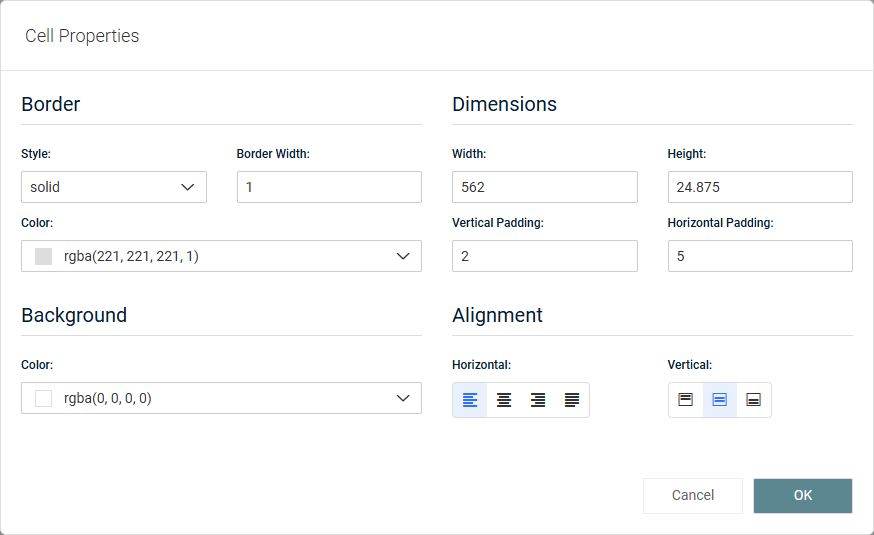Screen dimensions: 874x535
Task: Click the Border Width input field
Action: point(329,187)
